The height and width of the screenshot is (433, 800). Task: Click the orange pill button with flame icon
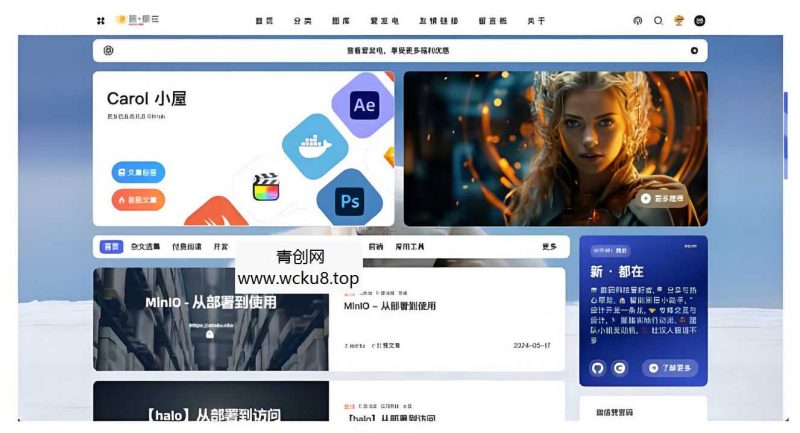[138, 199]
